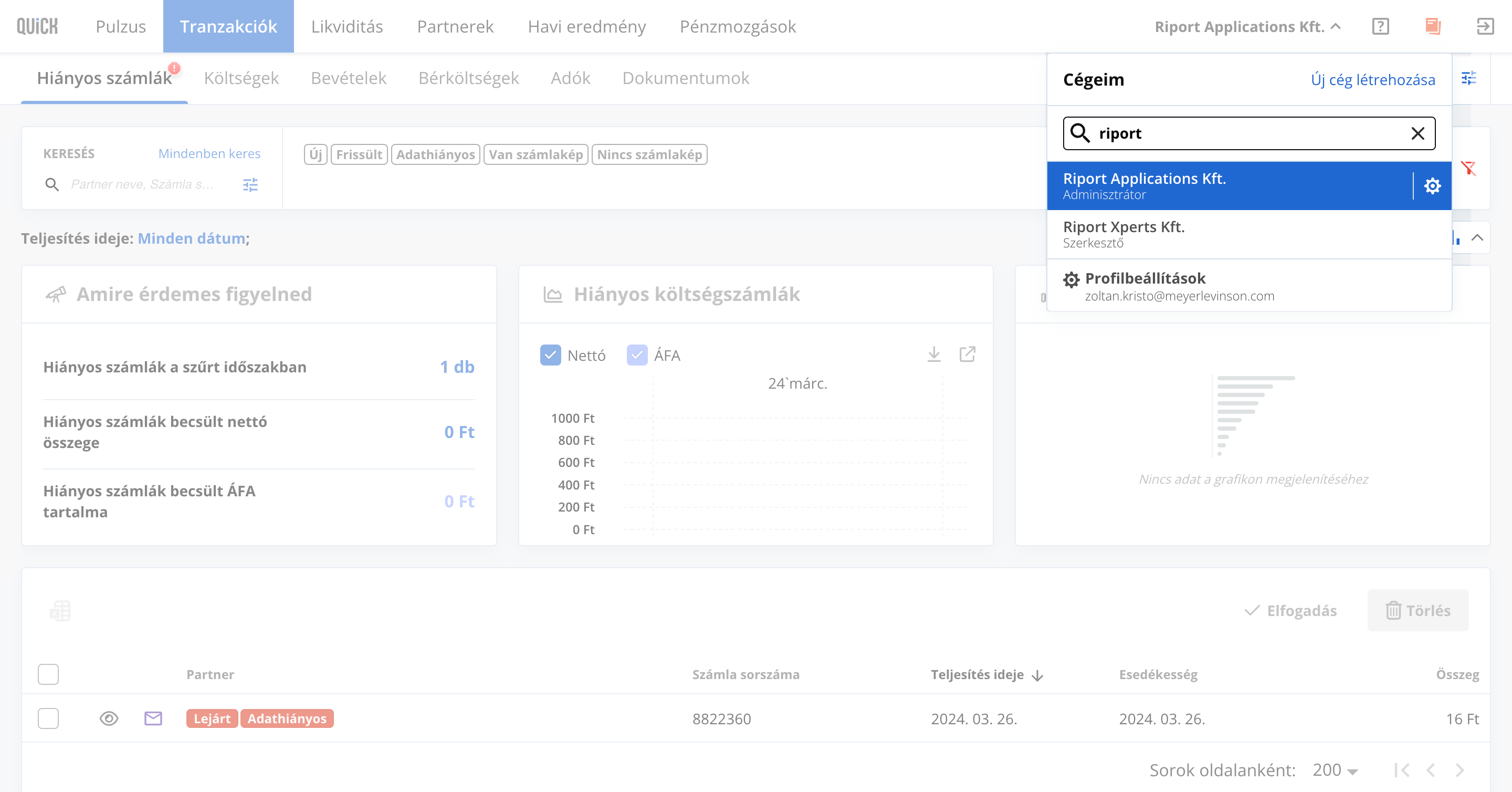The height and width of the screenshot is (792, 1512).
Task: View invoice 8822360 with eye icon
Action: (109, 718)
